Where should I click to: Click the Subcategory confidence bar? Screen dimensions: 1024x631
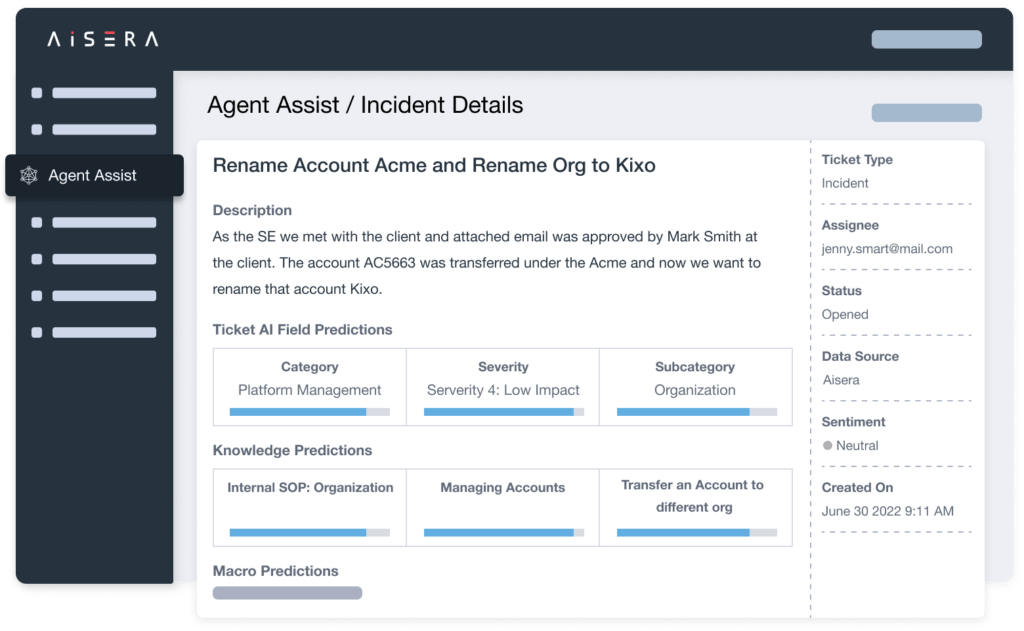click(695, 412)
